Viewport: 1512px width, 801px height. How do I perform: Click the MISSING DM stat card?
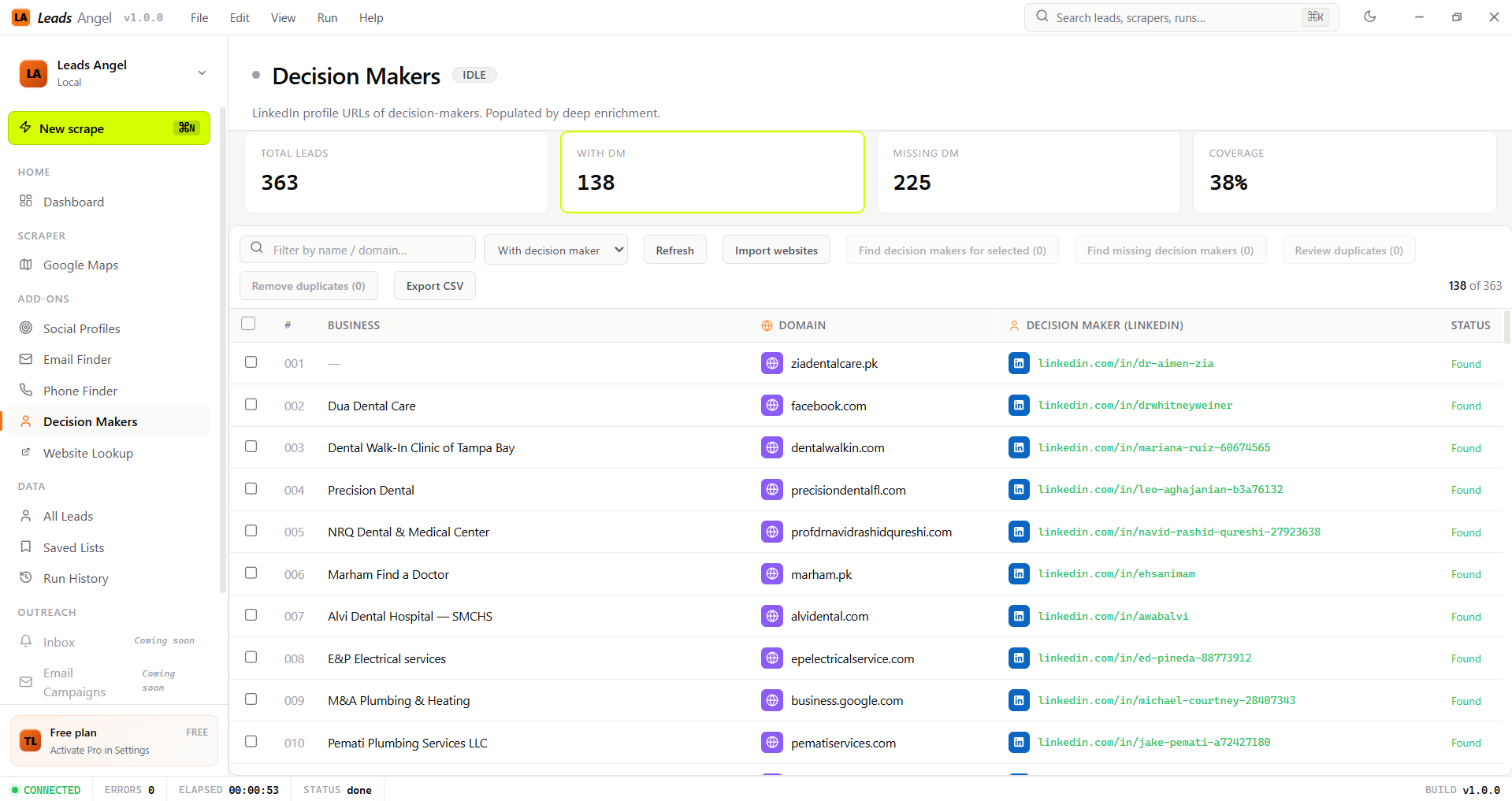[1028, 172]
